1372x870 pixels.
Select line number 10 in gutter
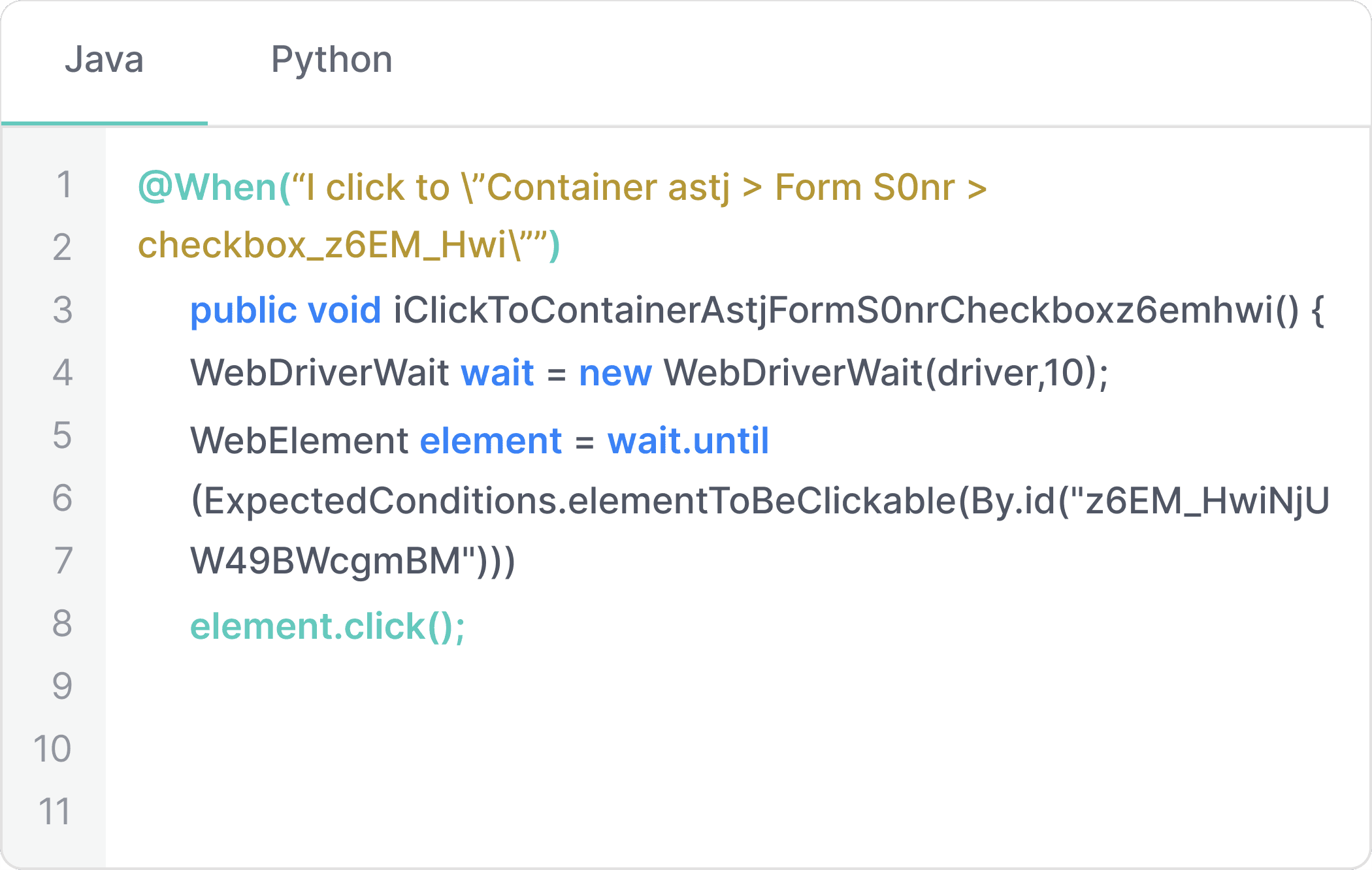coord(52,749)
